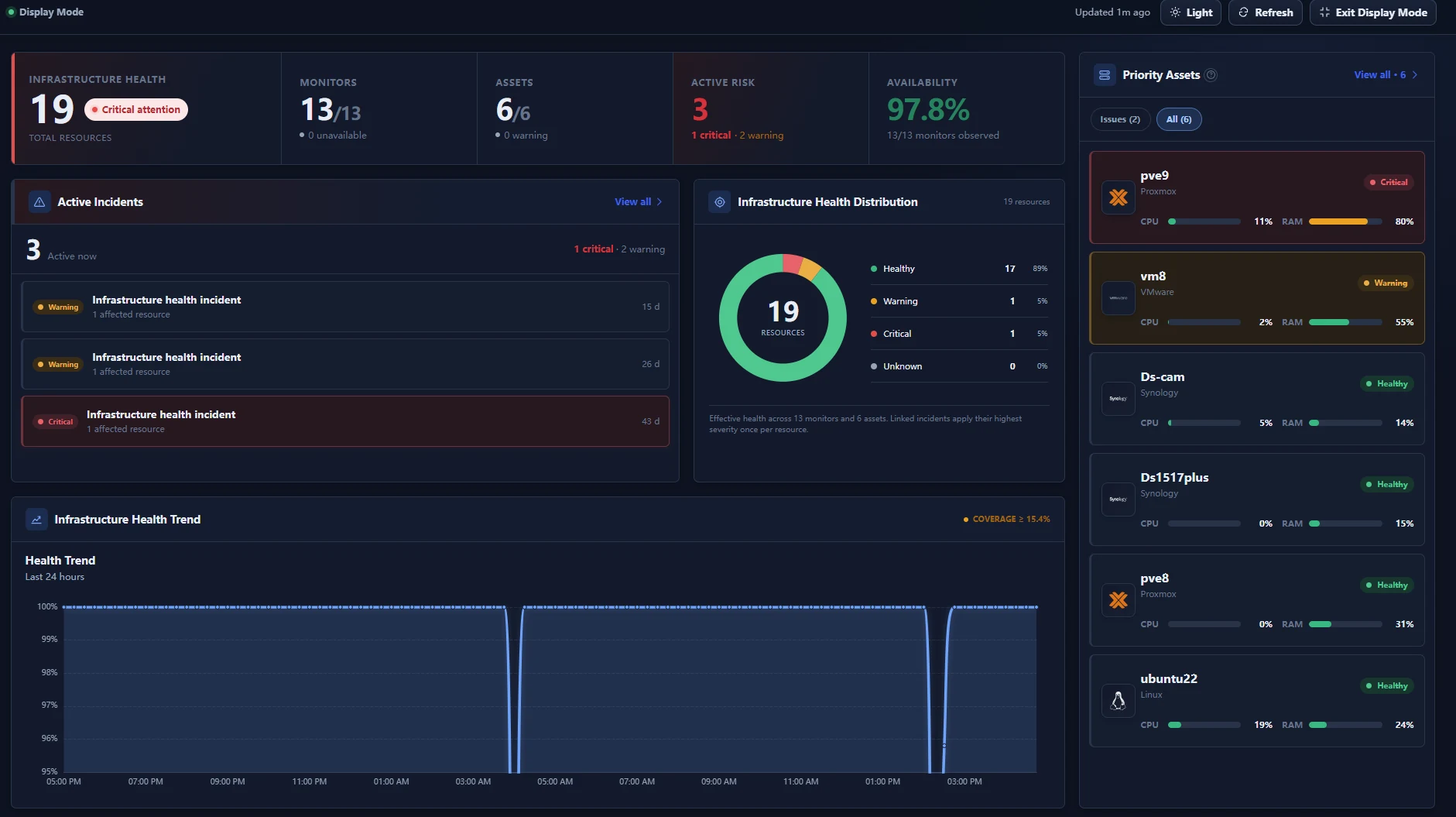Click the Critical legend row in distribution

(x=959, y=334)
